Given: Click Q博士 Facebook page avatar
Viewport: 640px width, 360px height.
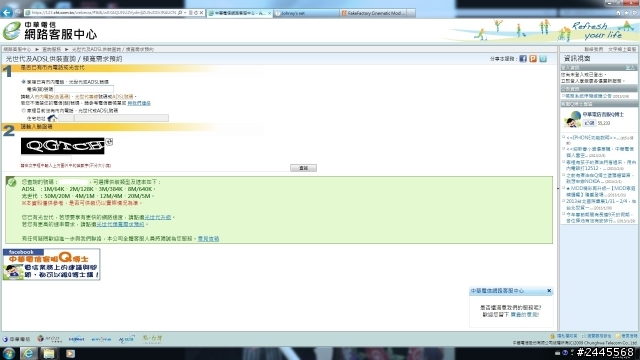Looking at the screenshot, I should (572, 119).
